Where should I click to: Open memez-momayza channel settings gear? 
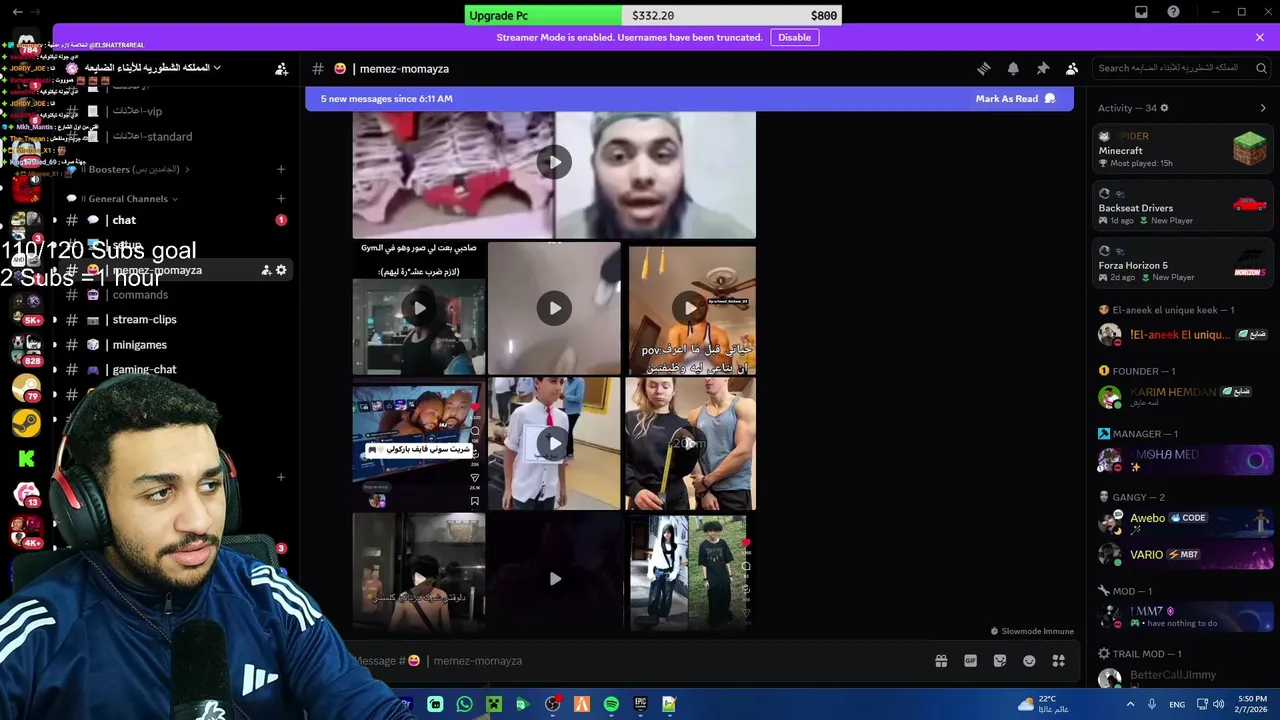pos(281,270)
